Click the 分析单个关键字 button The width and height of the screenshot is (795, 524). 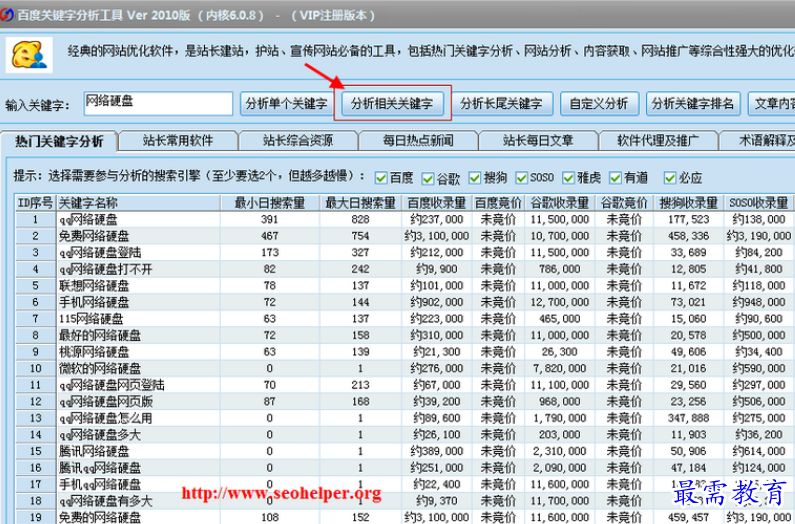286,104
